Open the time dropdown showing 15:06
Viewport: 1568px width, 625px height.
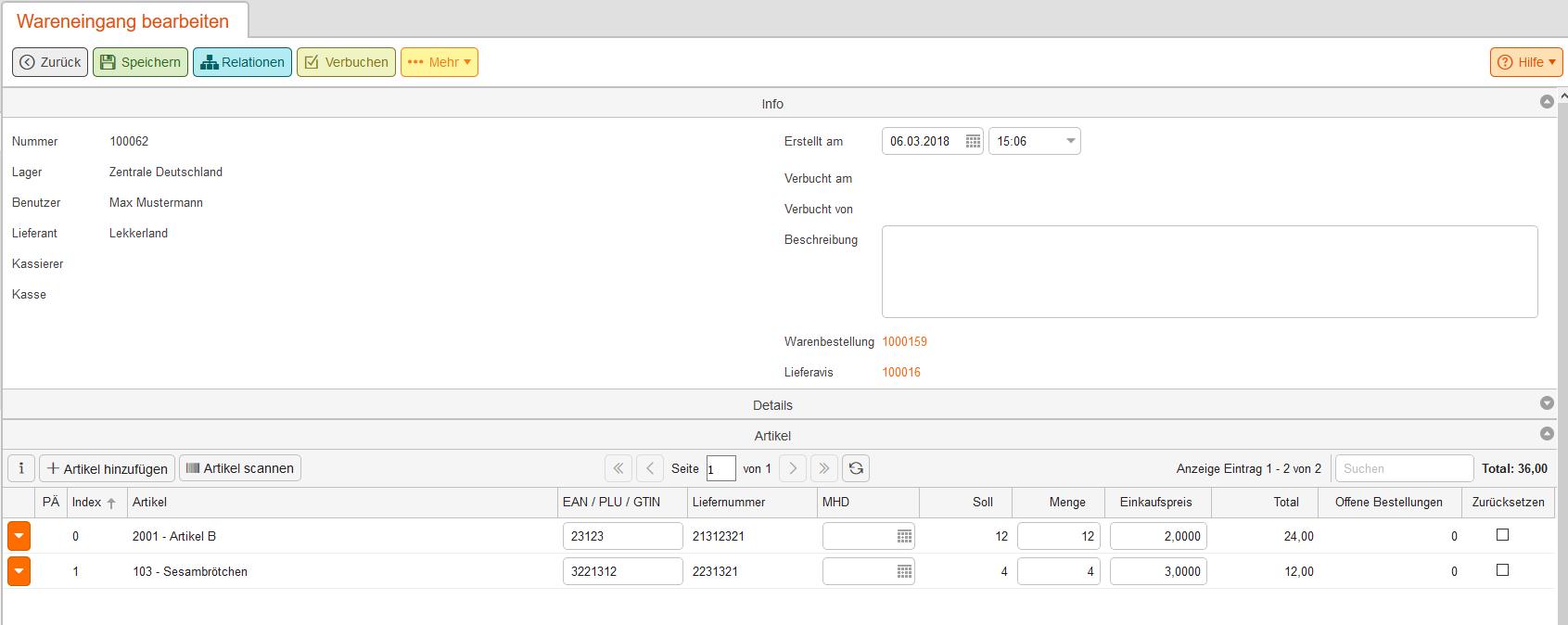(1070, 142)
